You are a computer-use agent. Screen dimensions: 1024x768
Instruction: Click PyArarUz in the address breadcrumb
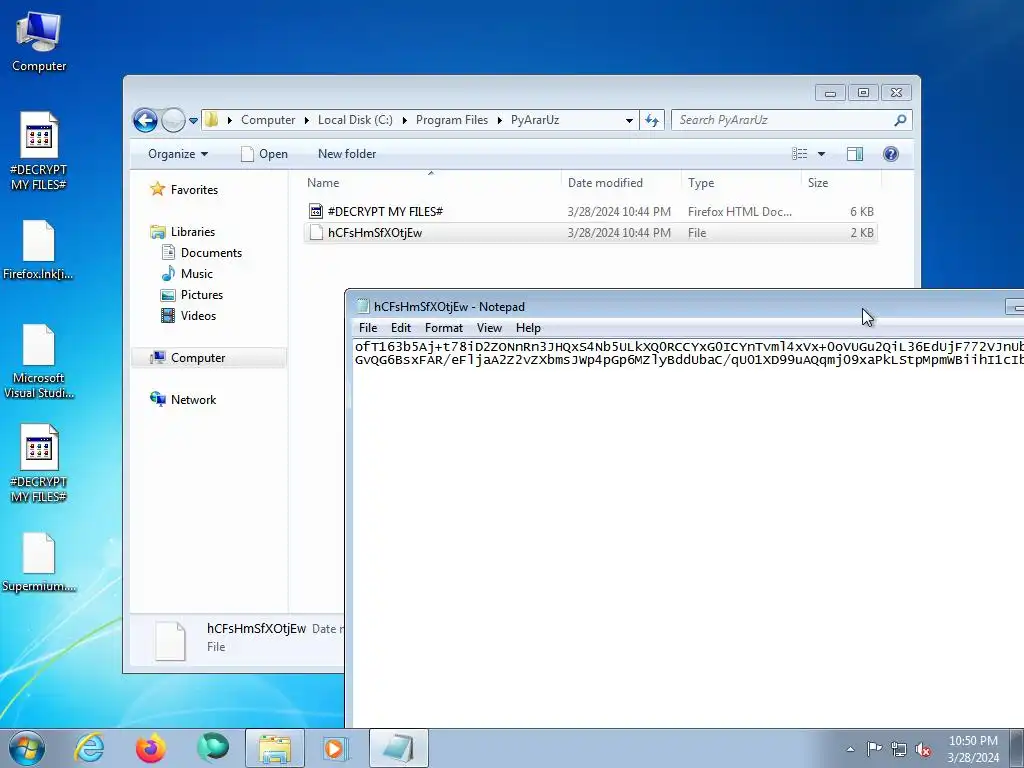pyautogui.click(x=535, y=120)
